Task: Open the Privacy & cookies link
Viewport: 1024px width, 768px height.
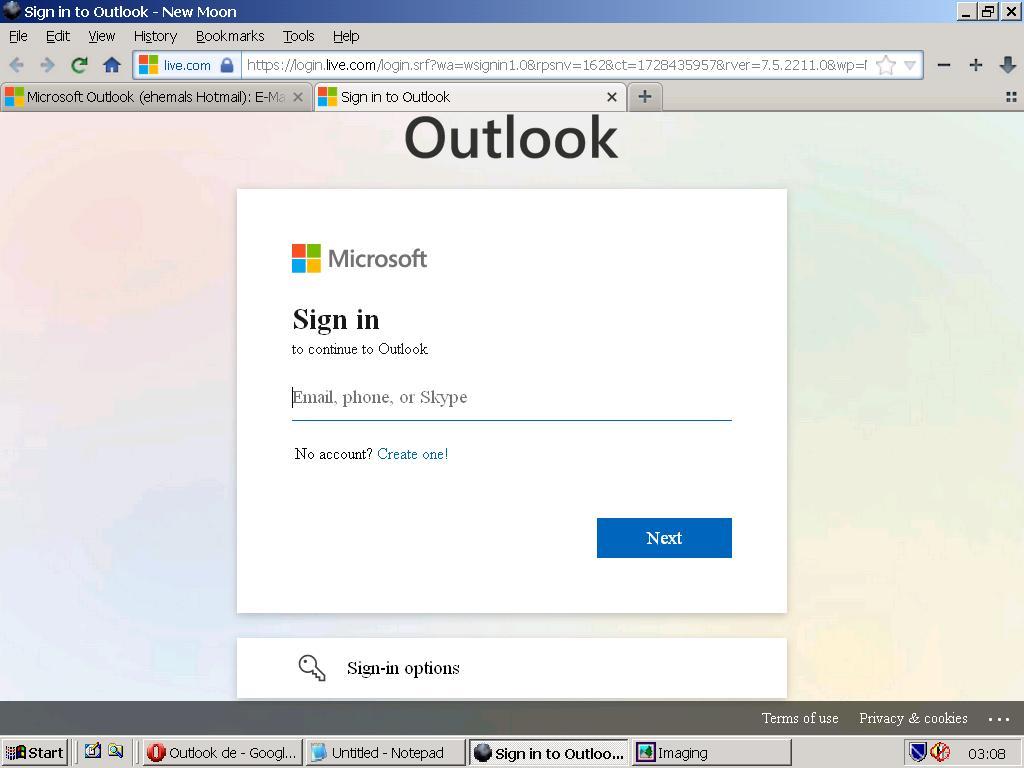Action: click(x=913, y=718)
